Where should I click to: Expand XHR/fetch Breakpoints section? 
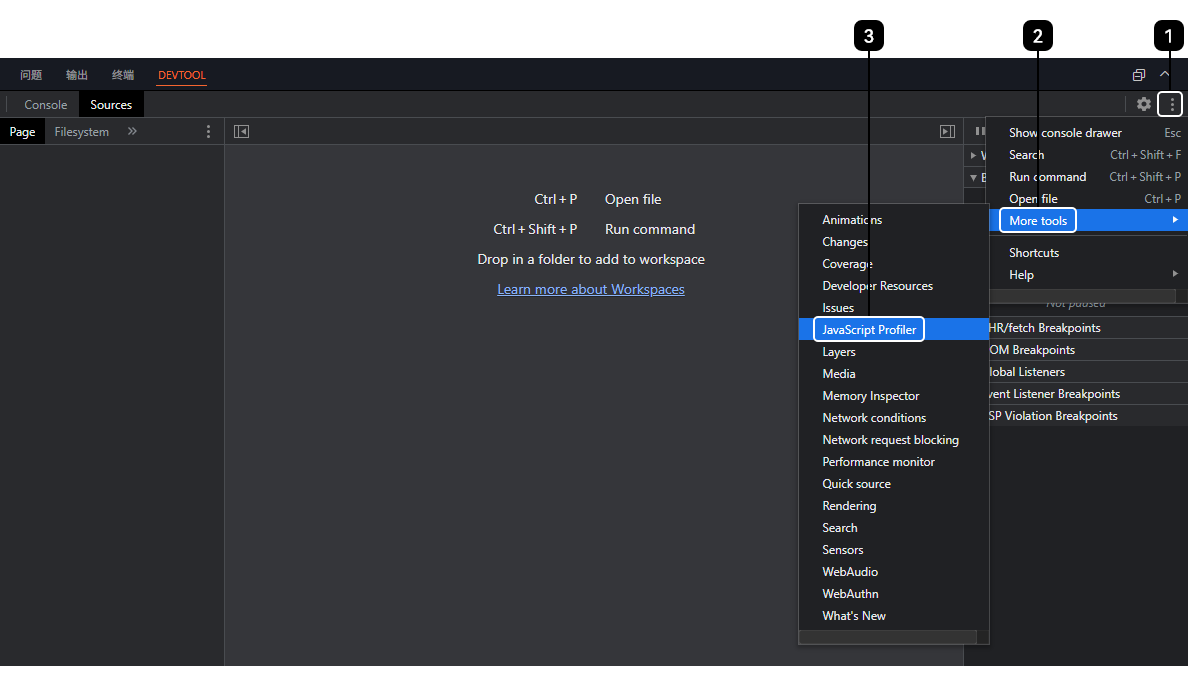(1088, 327)
